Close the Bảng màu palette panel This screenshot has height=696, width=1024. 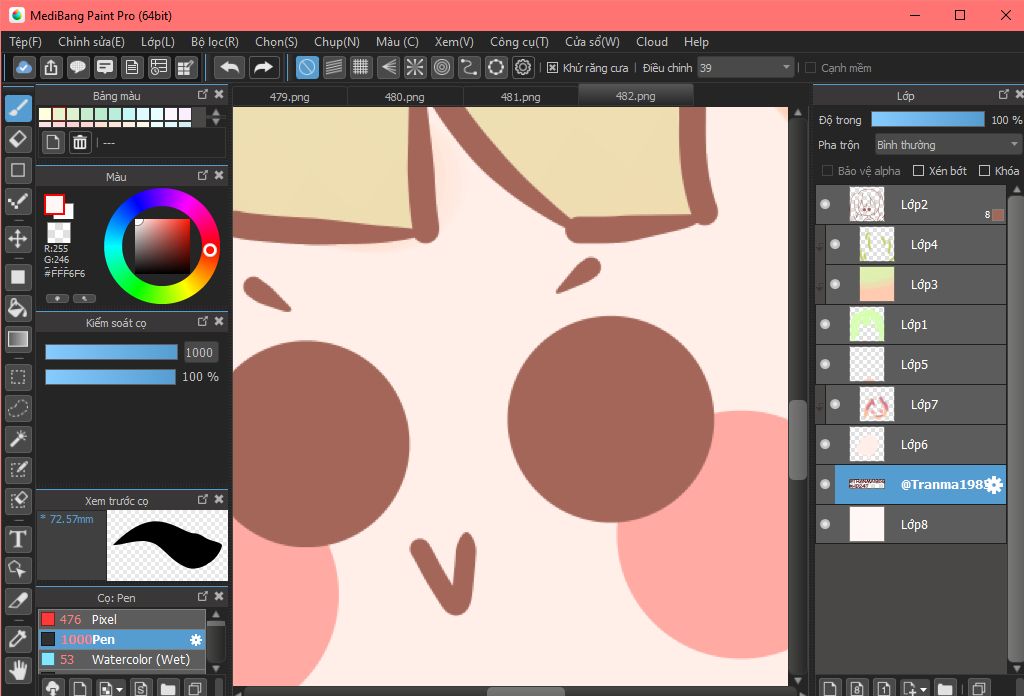click(x=219, y=95)
